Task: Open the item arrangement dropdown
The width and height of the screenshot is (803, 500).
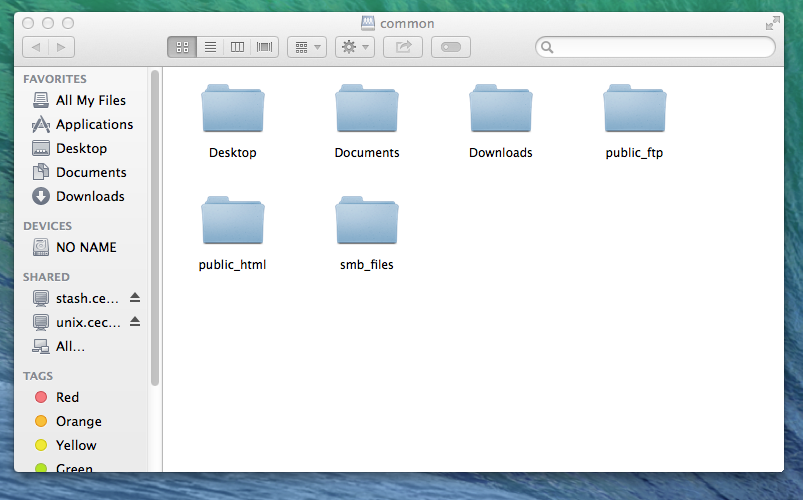Action: [307, 47]
